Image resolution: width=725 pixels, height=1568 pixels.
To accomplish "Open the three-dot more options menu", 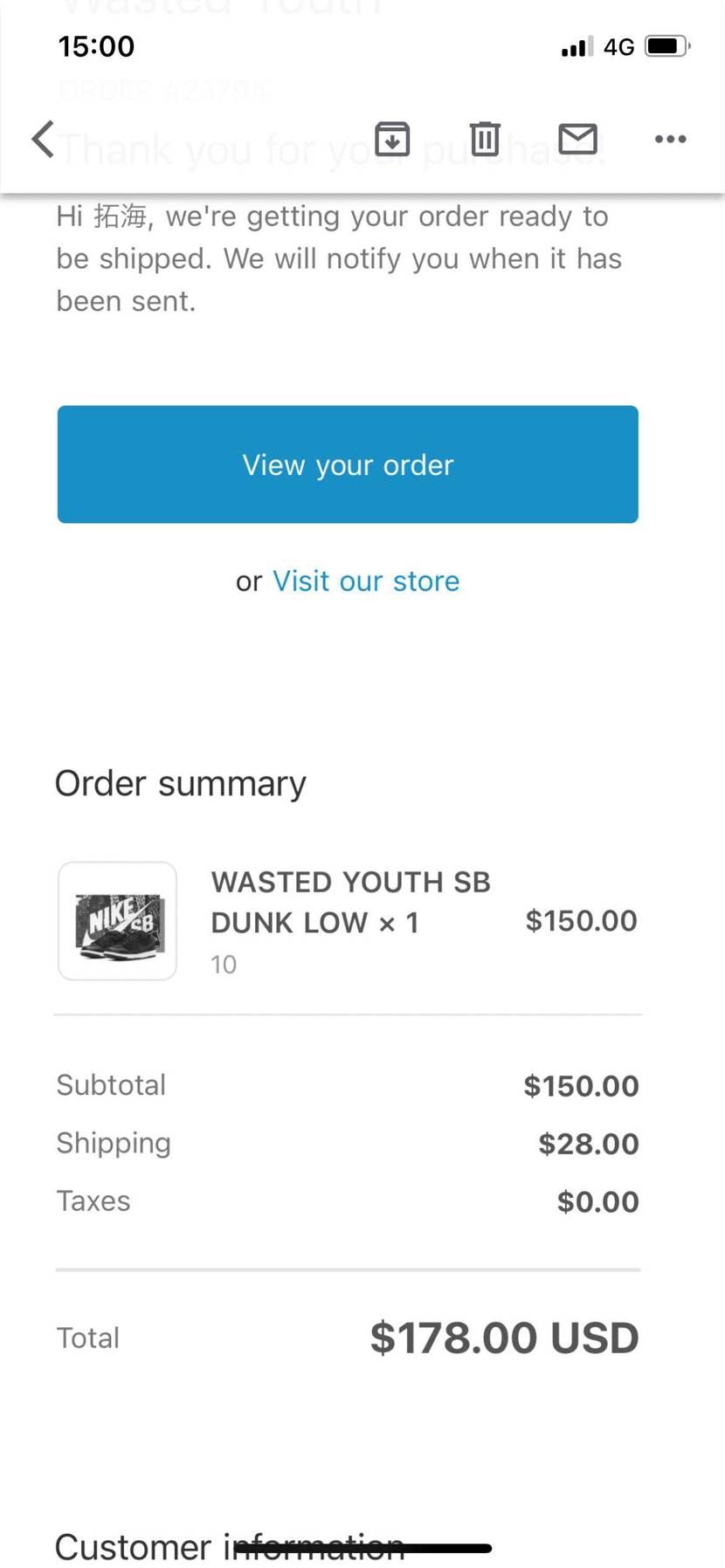I will pos(670,139).
